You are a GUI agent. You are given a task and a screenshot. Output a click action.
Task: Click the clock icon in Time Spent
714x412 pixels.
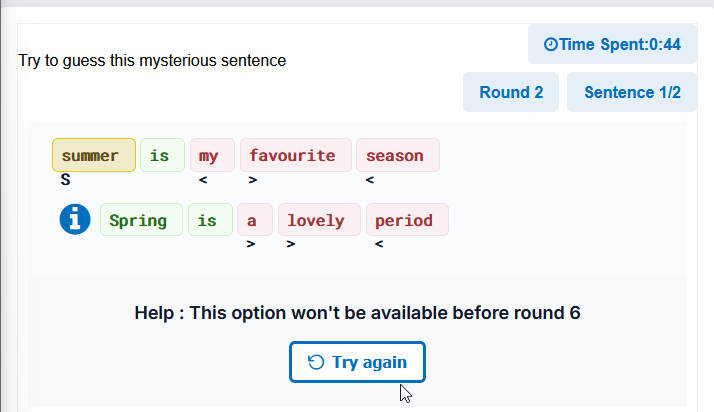click(x=551, y=44)
